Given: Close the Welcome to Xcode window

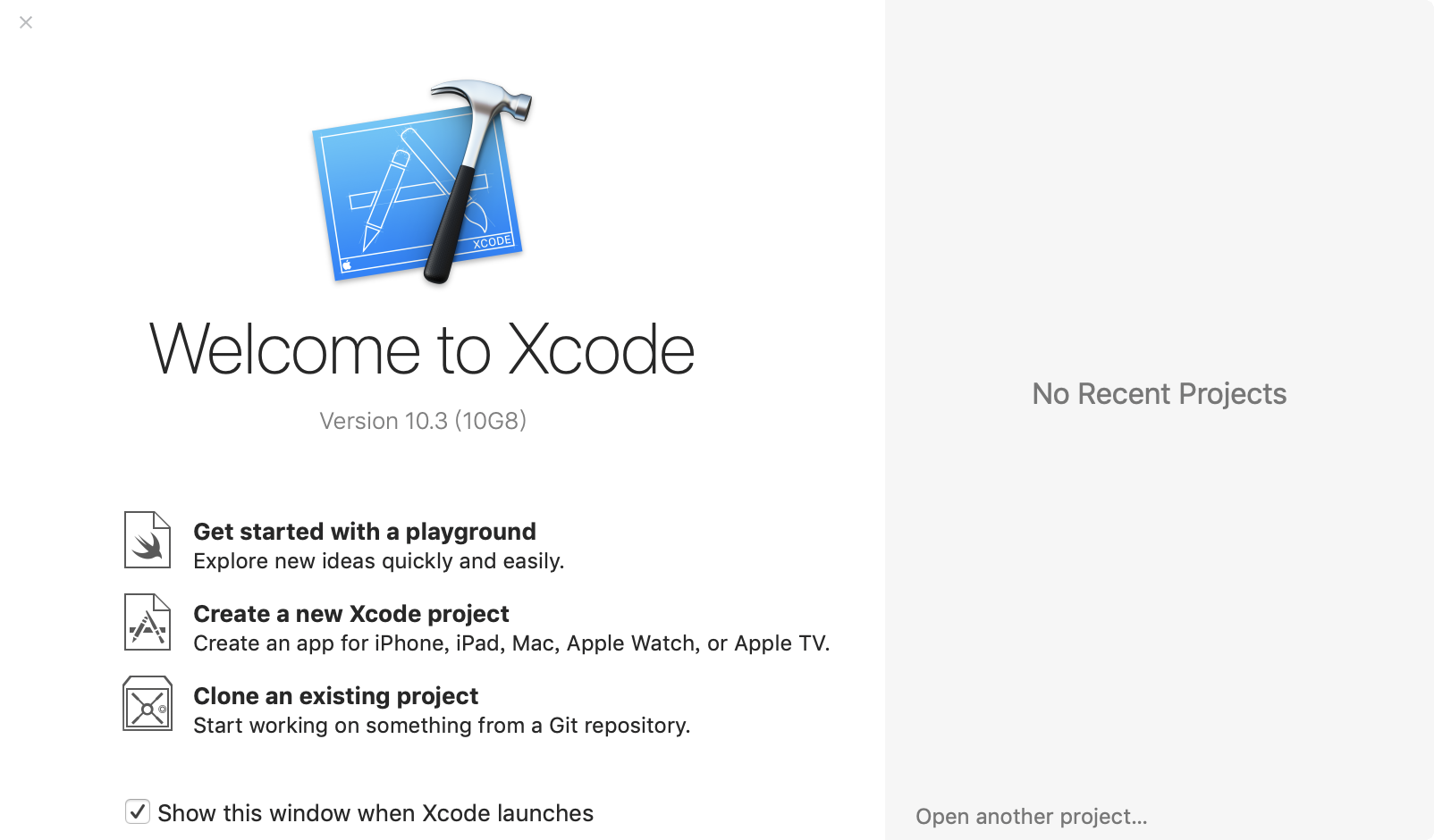Looking at the screenshot, I should (x=26, y=22).
